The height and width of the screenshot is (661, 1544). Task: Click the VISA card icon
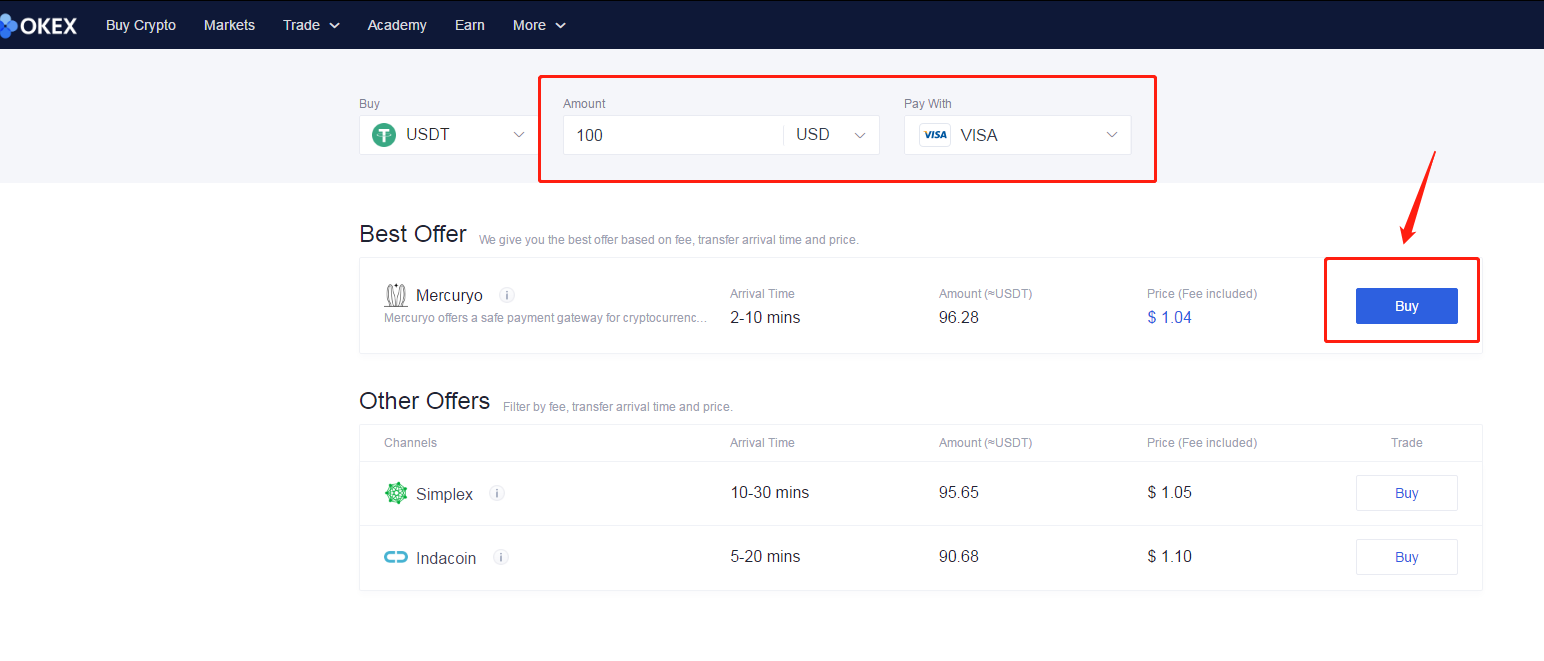(x=935, y=135)
